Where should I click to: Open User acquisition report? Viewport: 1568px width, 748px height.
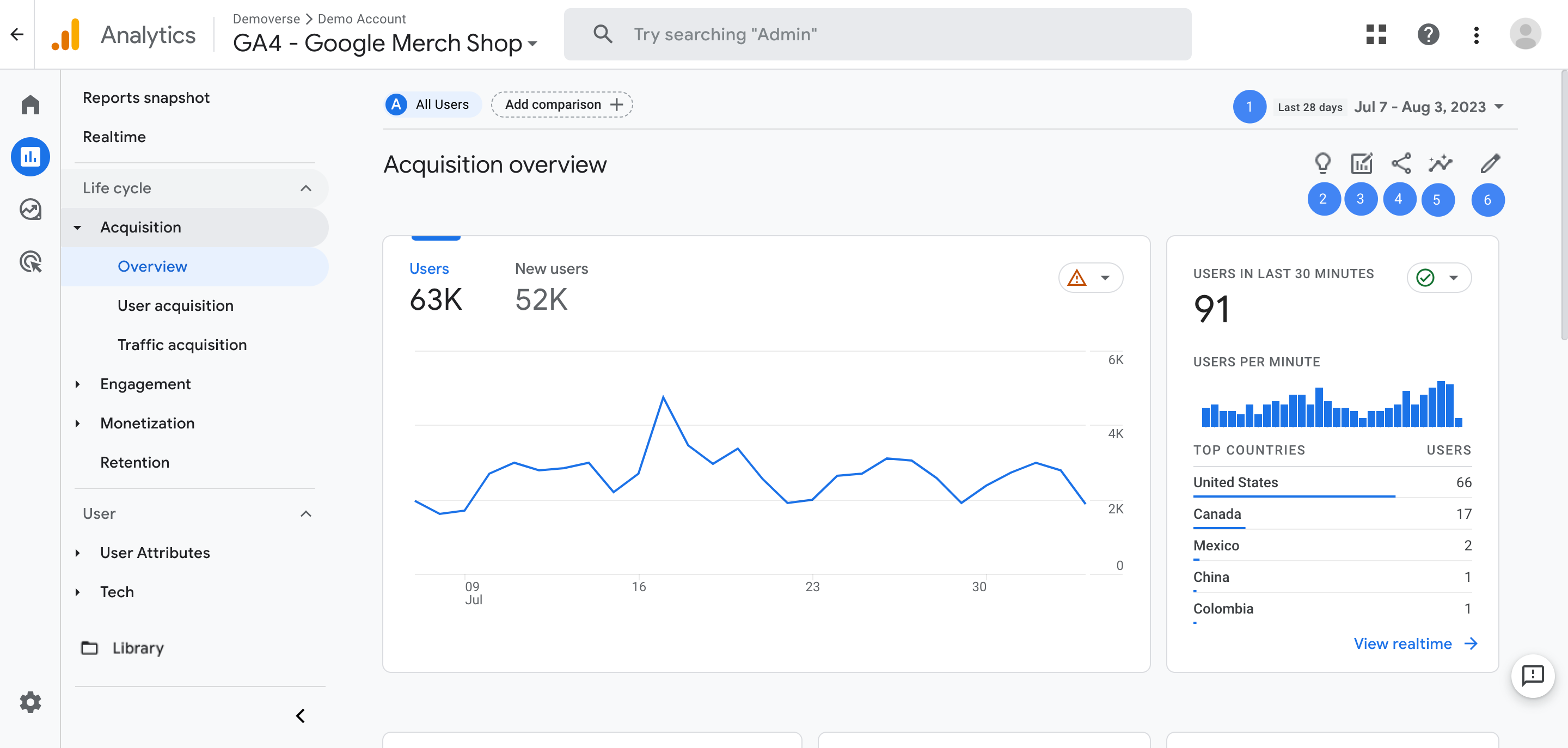[x=175, y=305]
